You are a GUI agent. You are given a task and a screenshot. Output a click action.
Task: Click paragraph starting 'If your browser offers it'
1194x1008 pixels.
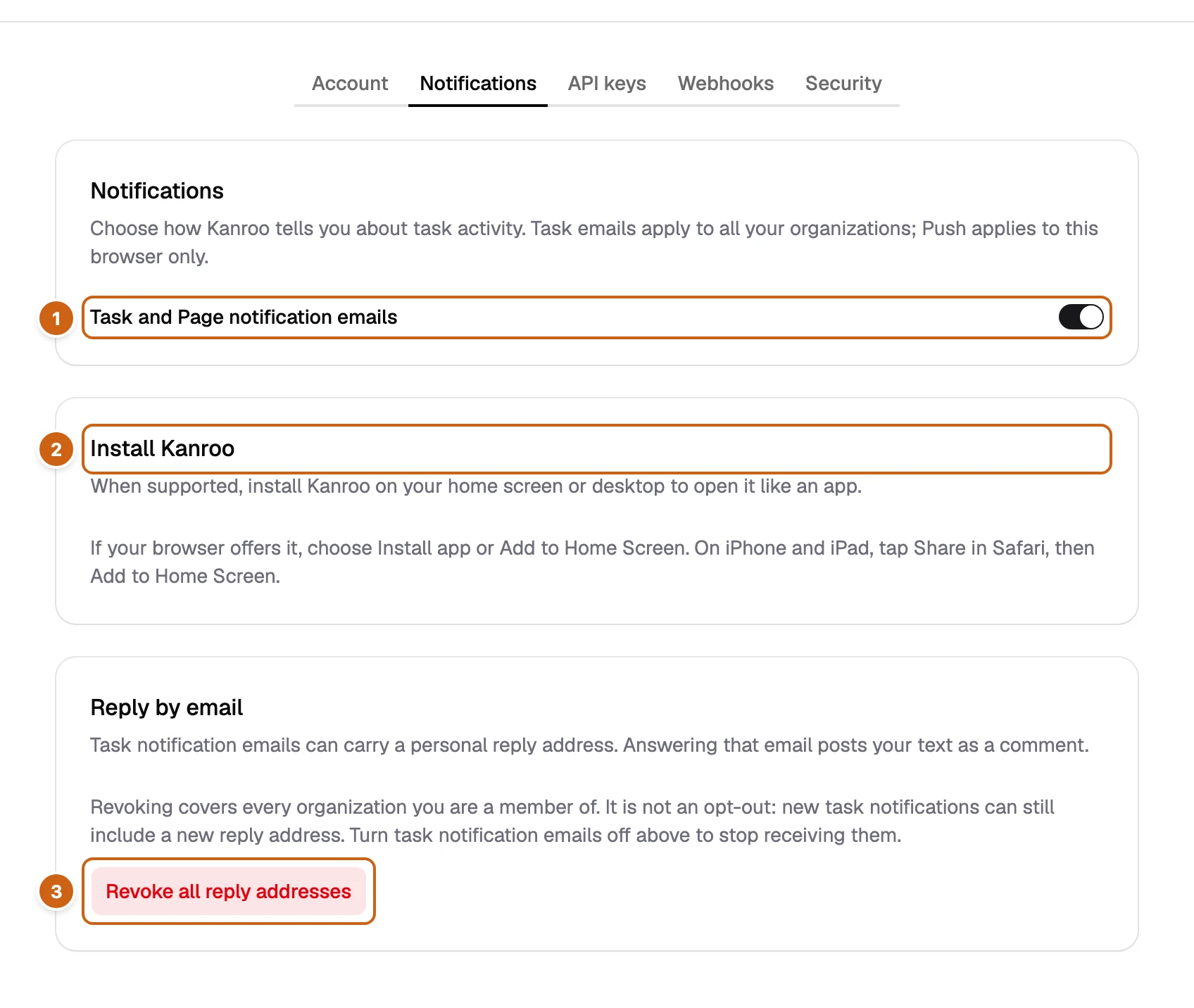coord(592,562)
